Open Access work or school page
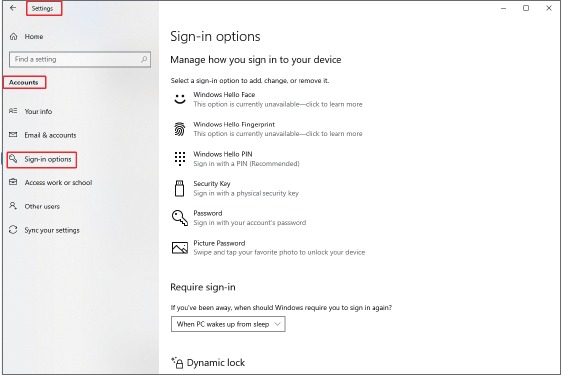 pos(58,182)
